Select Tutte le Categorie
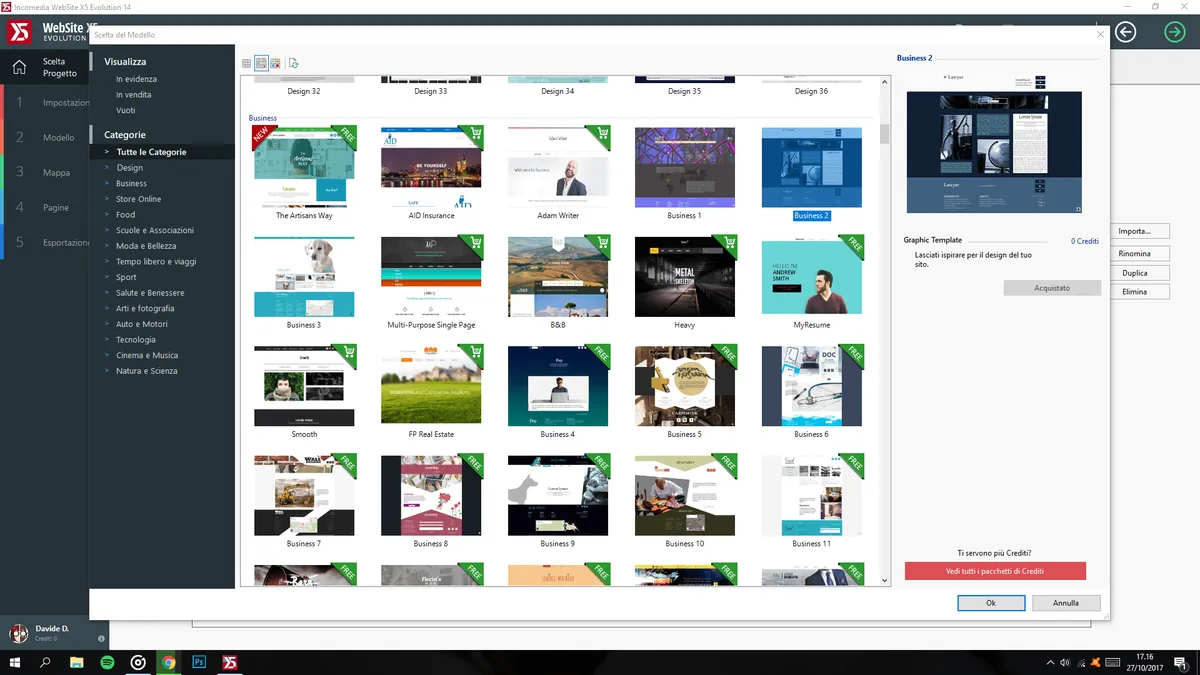The width and height of the screenshot is (1200, 675). 162,152
